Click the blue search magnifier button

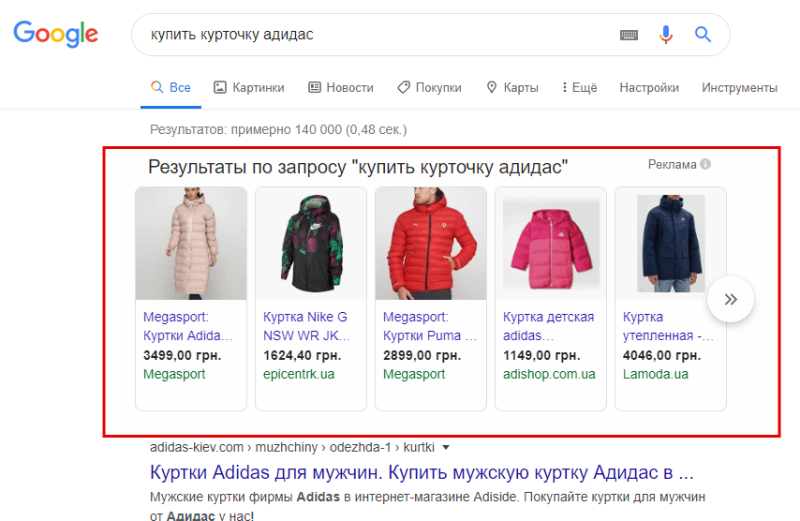[703, 34]
